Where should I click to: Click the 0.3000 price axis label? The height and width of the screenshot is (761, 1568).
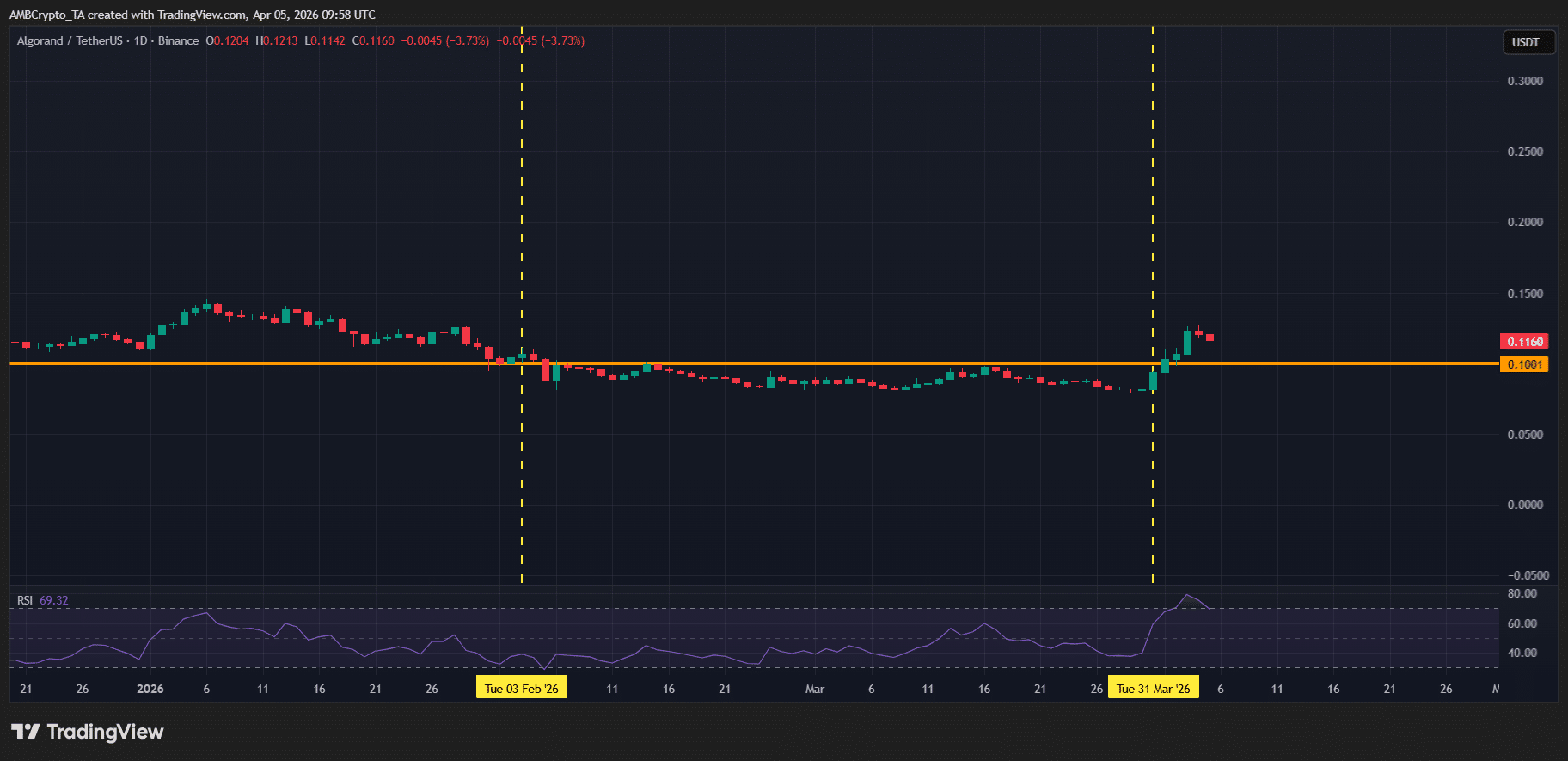(x=1525, y=81)
